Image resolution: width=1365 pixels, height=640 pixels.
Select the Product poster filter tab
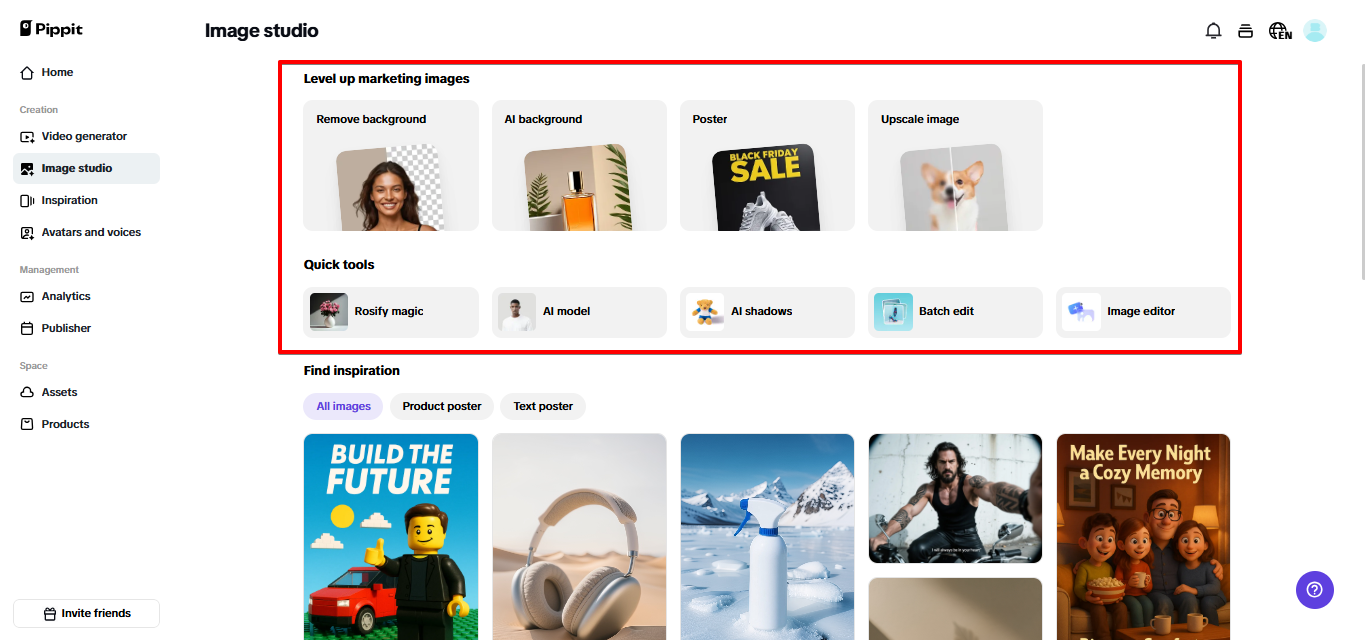coord(442,406)
